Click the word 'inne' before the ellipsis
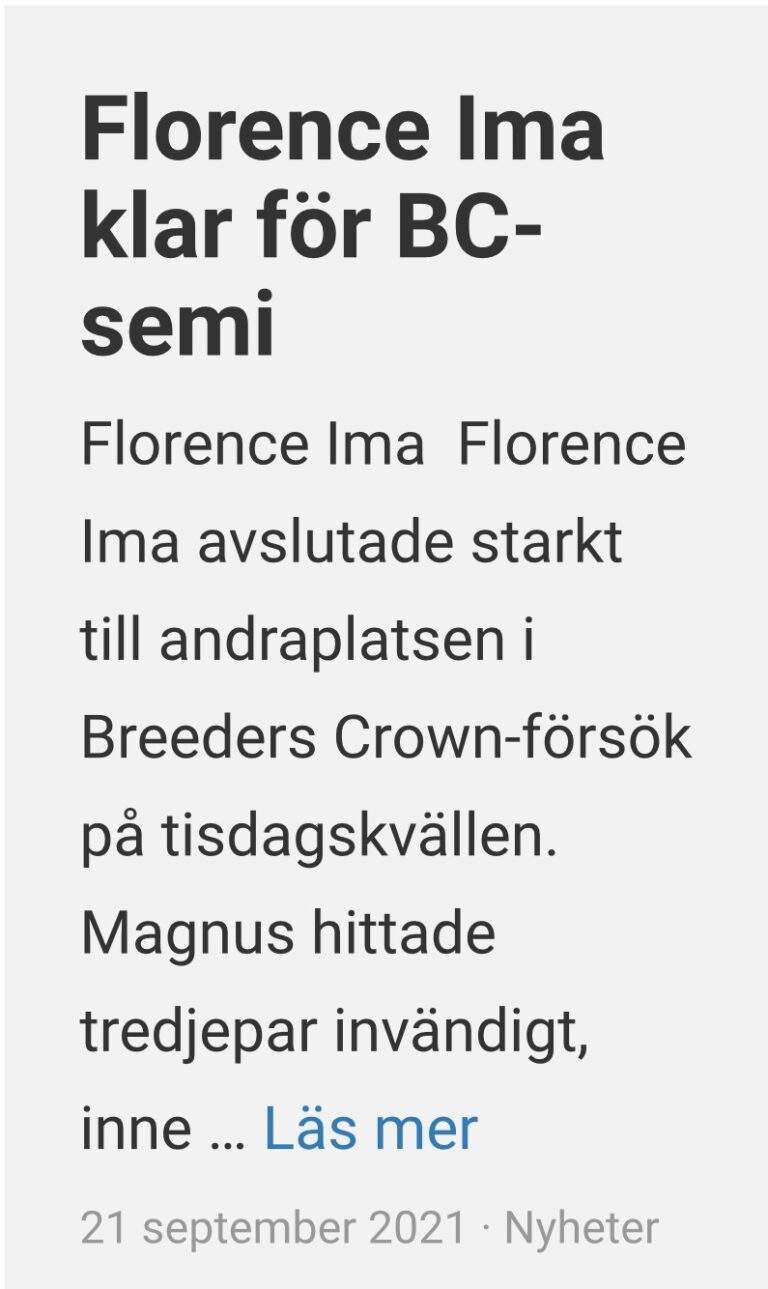This screenshot has height=1289, width=768. (x=136, y=1129)
